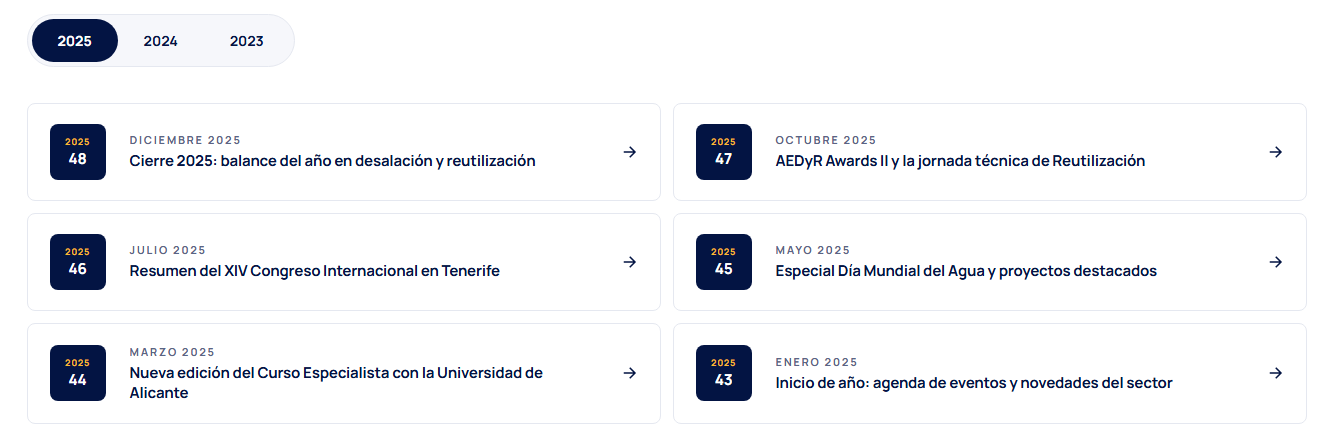
Task: Switch to the 2024 year tab
Action: tap(161, 41)
